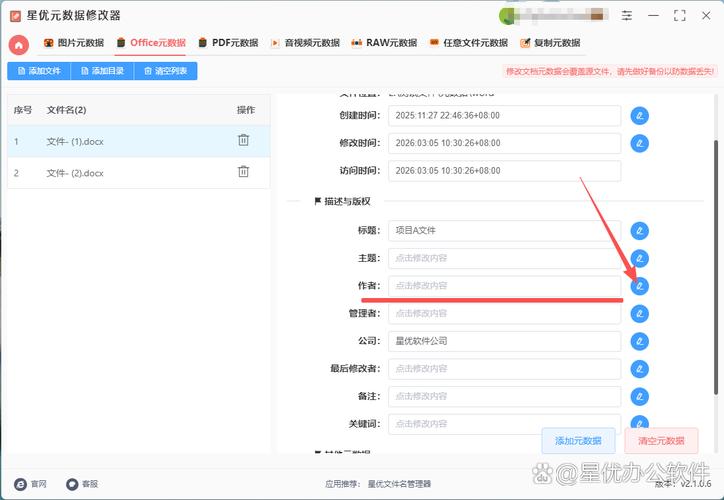Click the 访问时间 input field
This screenshot has width=724, height=500.
504,171
